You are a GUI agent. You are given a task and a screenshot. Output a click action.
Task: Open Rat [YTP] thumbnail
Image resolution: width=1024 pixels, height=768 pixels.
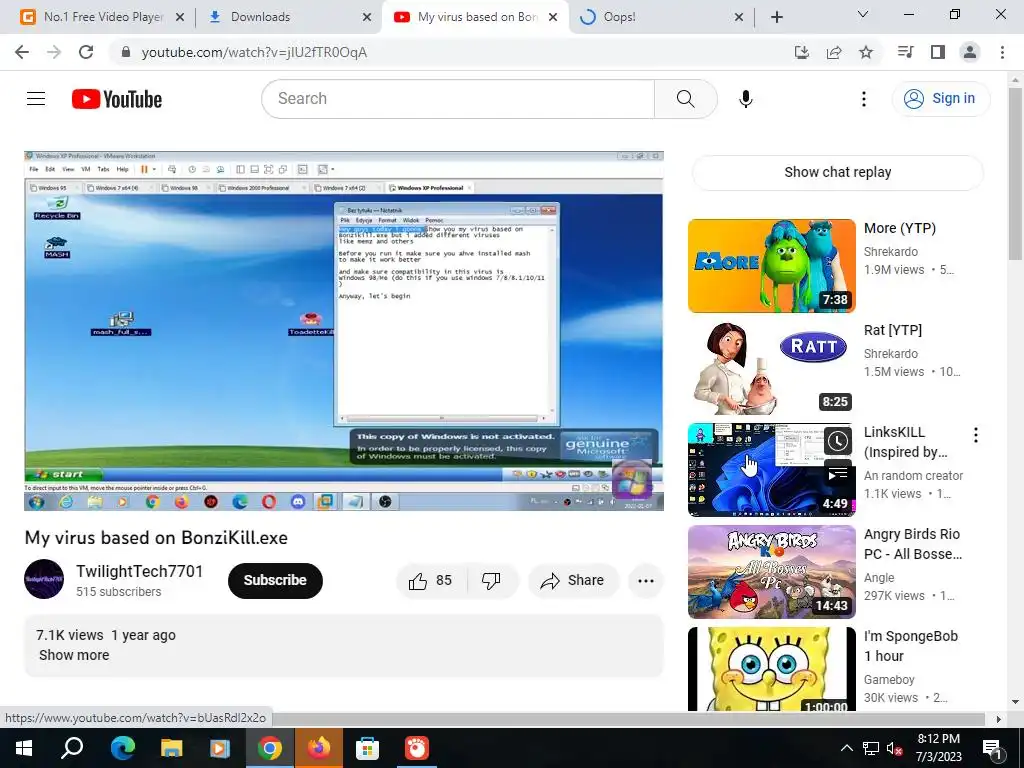pos(771,368)
